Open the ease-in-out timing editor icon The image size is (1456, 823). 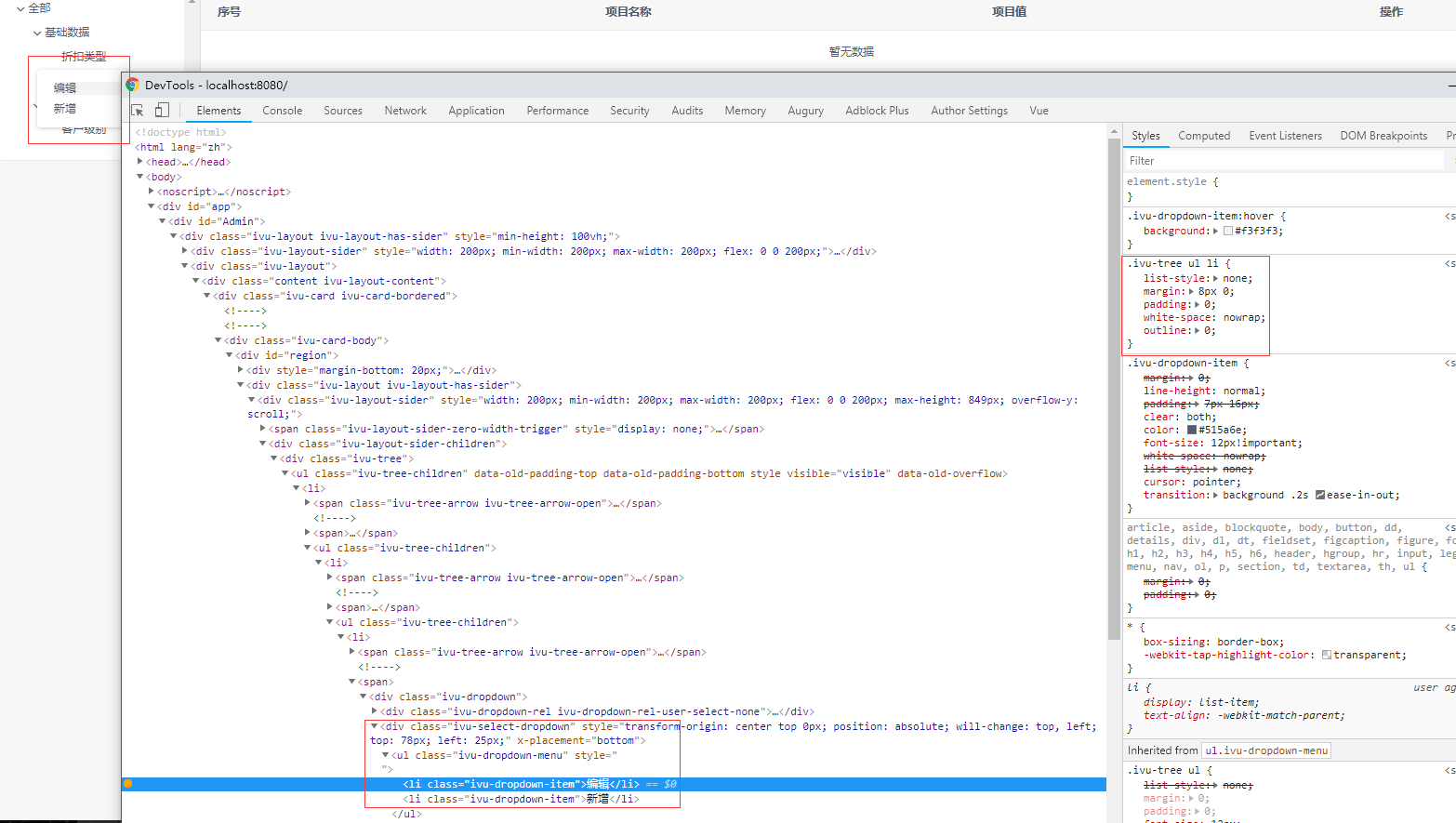pos(1320,495)
